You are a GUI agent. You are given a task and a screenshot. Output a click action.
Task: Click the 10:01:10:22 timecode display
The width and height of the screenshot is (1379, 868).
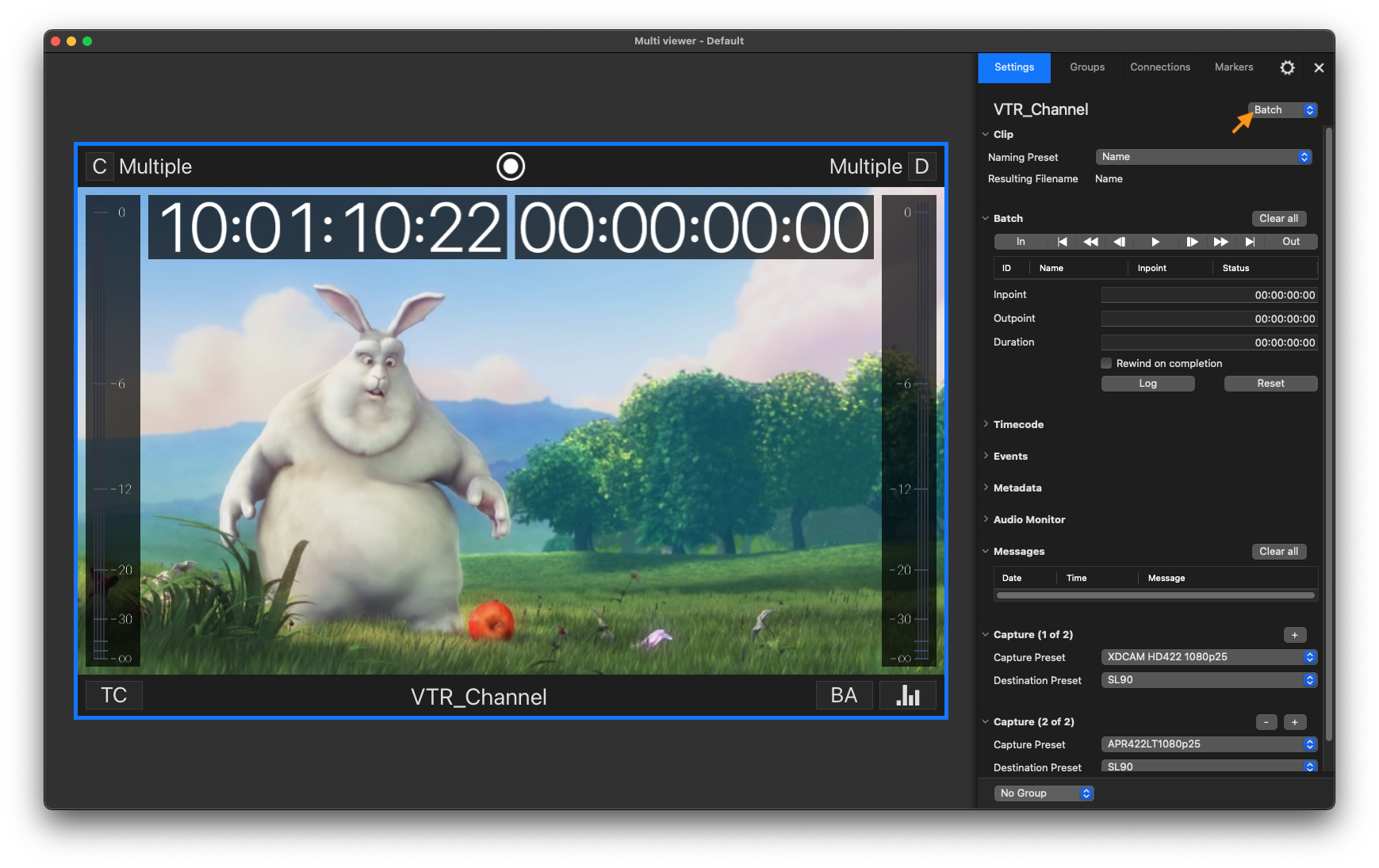tap(328, 228)
